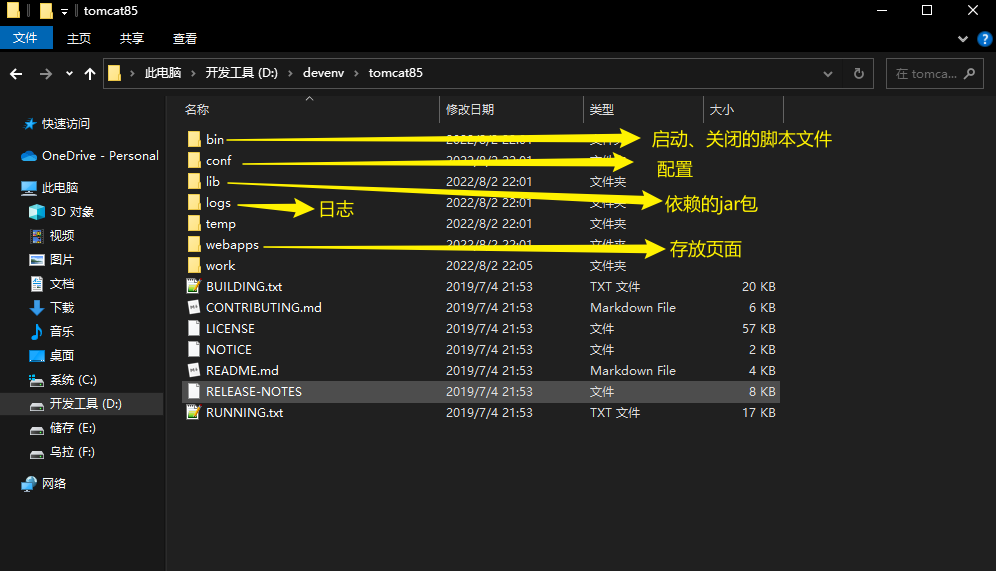Viewport: 996px width, 571px height.
Task: Select the webapps folder icon
Action: (194, 244)
